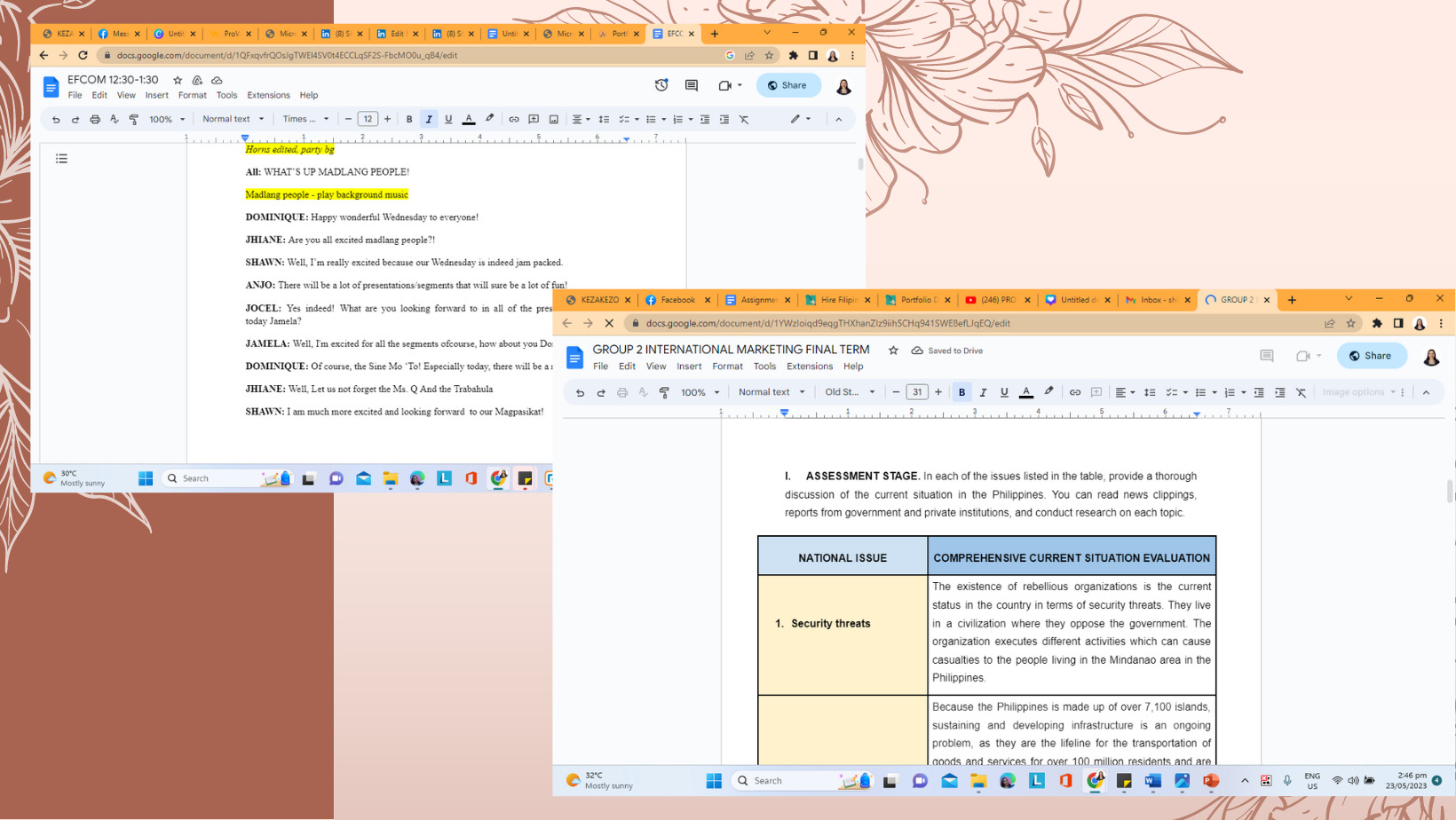Open Old Standard font dropdown in GROUP 2 toolbar
1456x820 pixels.
click(850, 392)
